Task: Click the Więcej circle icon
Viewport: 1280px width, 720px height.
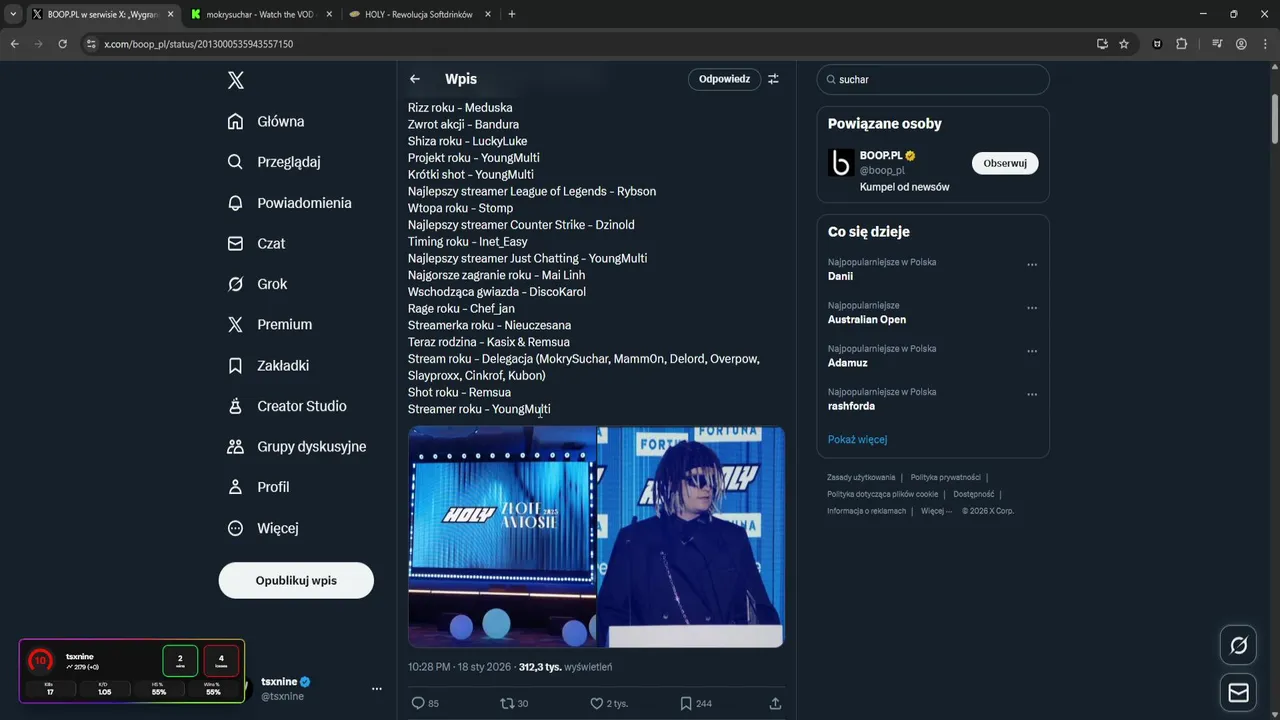Action: (235, 528)
